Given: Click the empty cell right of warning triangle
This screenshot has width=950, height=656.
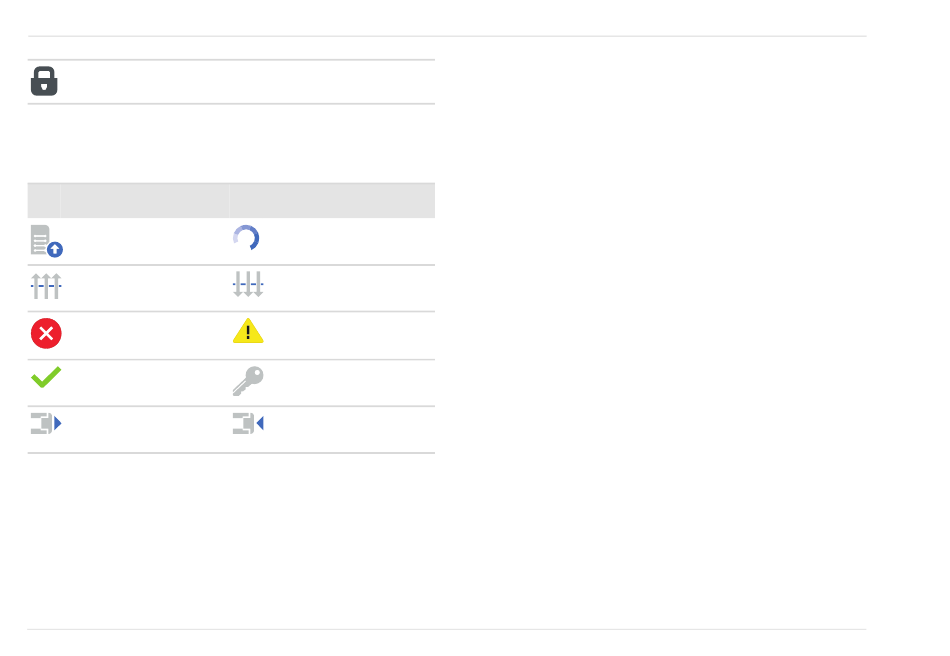Looking at the screenshot, I should pyautogui.click(x=351, y=336).
